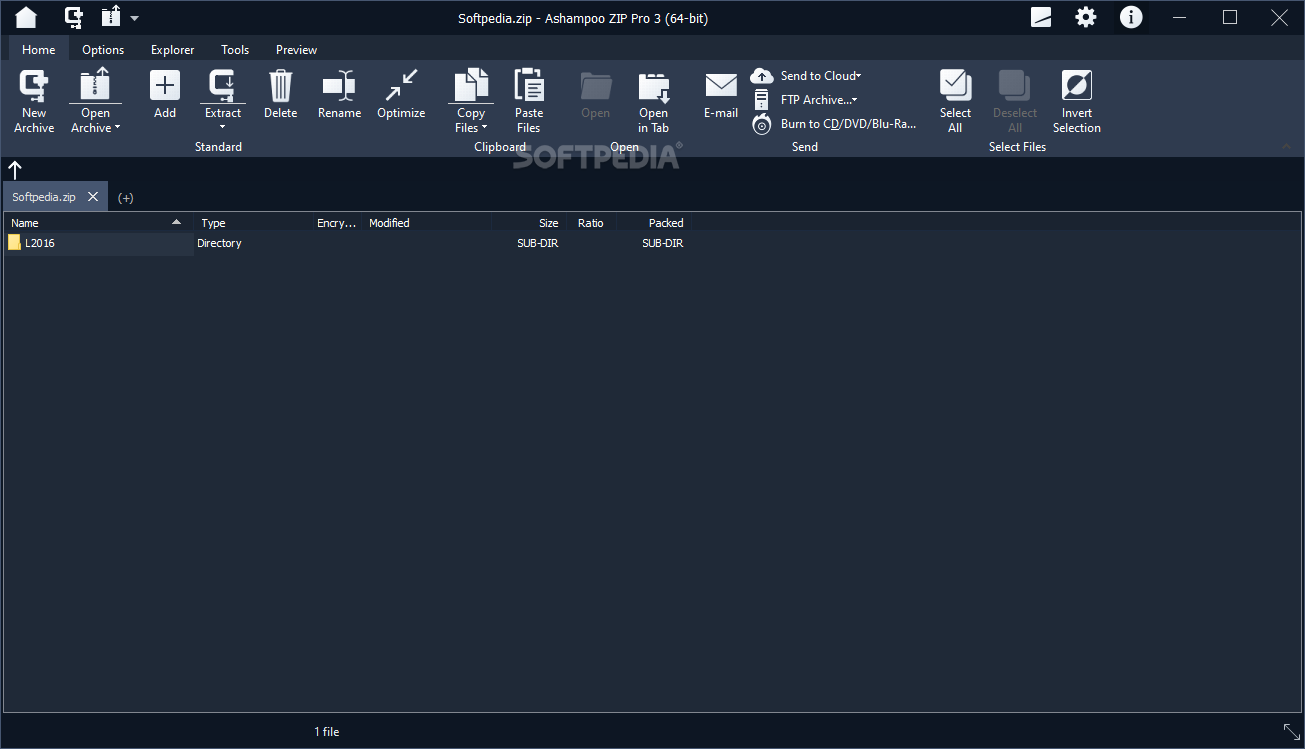
Task: Click the Extract ribbon icon
Action: pyautogui.click(x=223, y=84)
